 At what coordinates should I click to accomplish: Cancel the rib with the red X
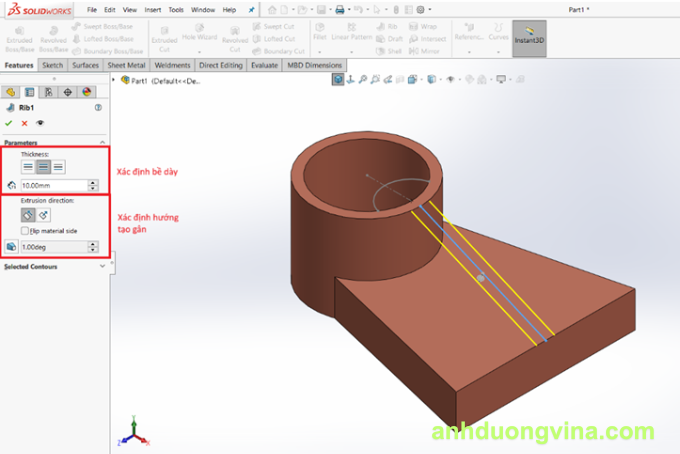coord(25,123)
